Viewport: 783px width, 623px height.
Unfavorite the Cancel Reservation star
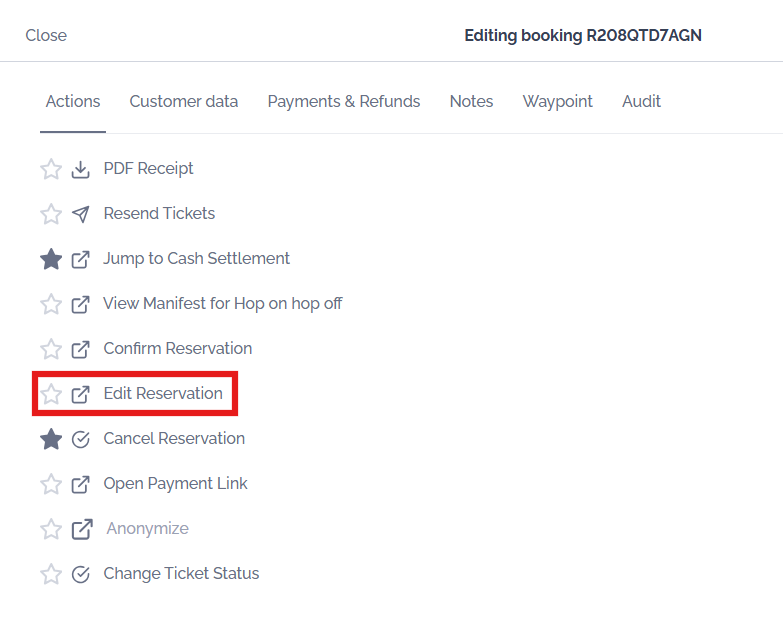51,439
